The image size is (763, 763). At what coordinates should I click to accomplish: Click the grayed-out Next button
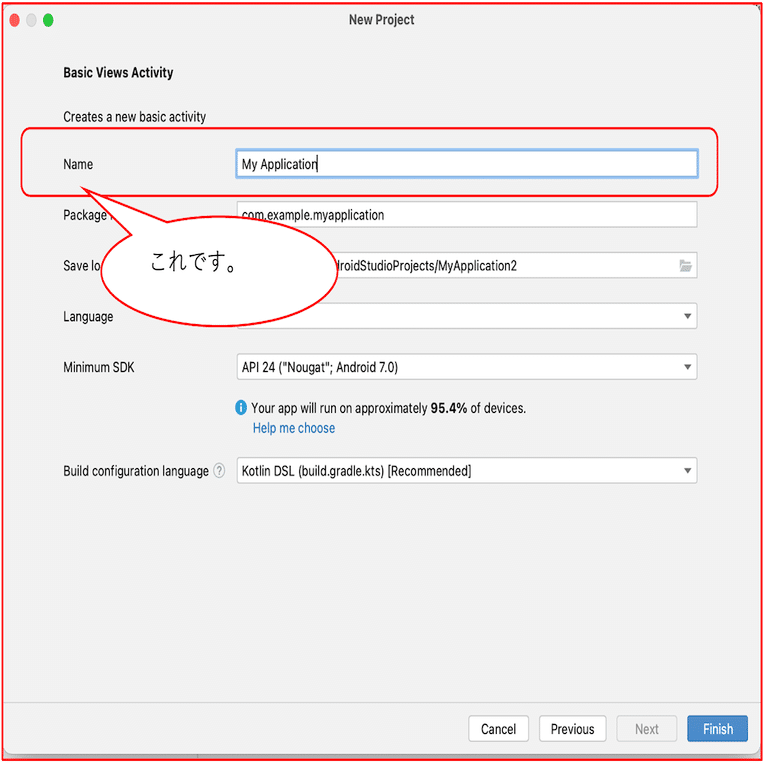tap(646, 728)
